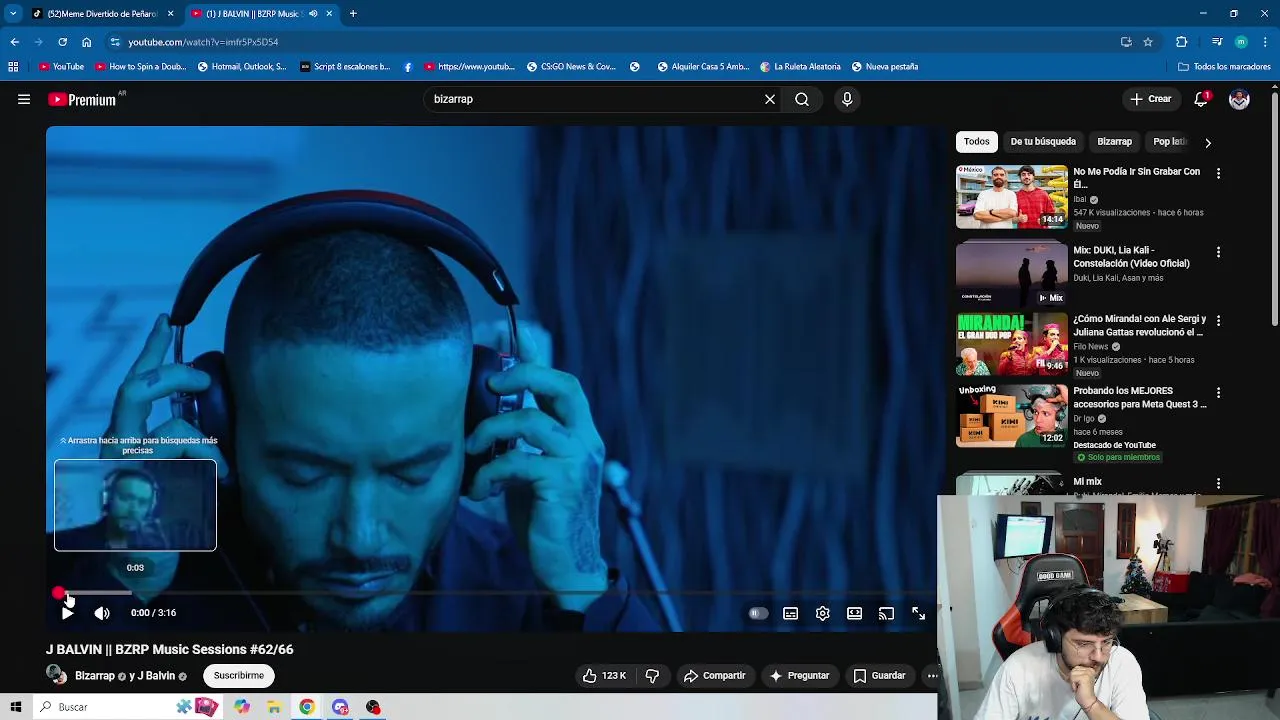Viewport: 1280px width, 720px height.
Task: Clear the bizarrap search text
Action: 770,99
